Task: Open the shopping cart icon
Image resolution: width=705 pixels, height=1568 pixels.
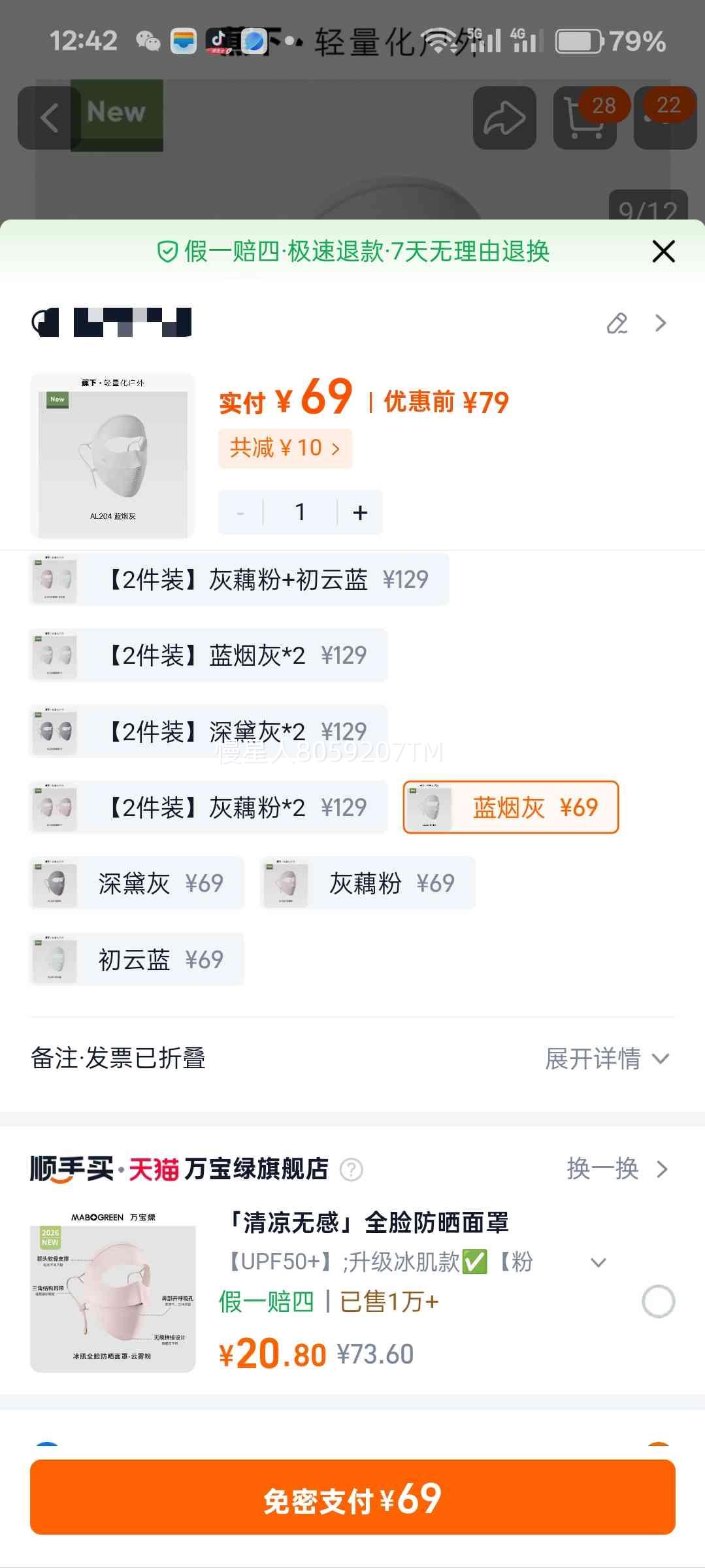Action: (583, 118)
